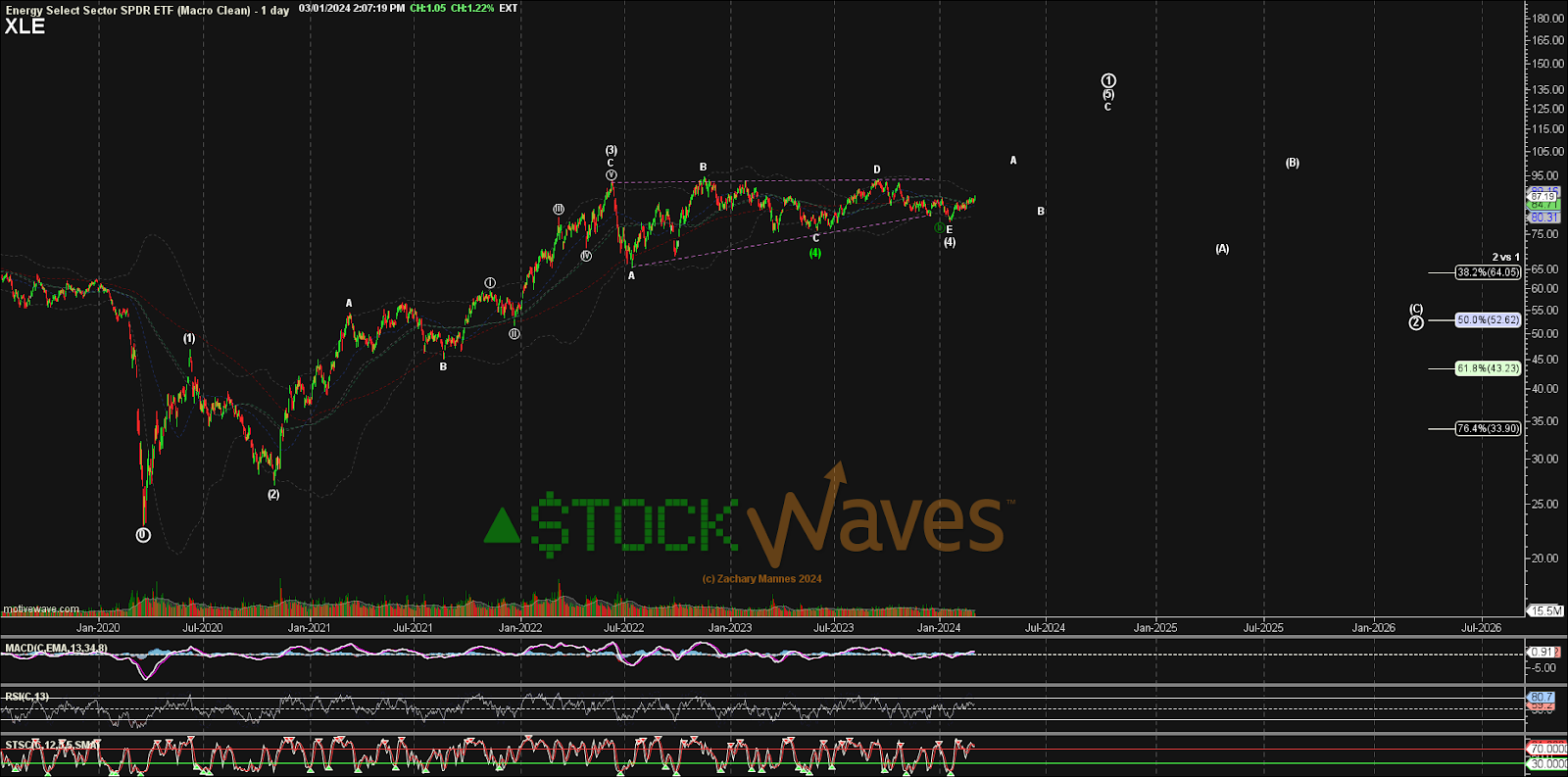
Task: Click the Jan-2022 date on time axis
Action: point(520,628)
